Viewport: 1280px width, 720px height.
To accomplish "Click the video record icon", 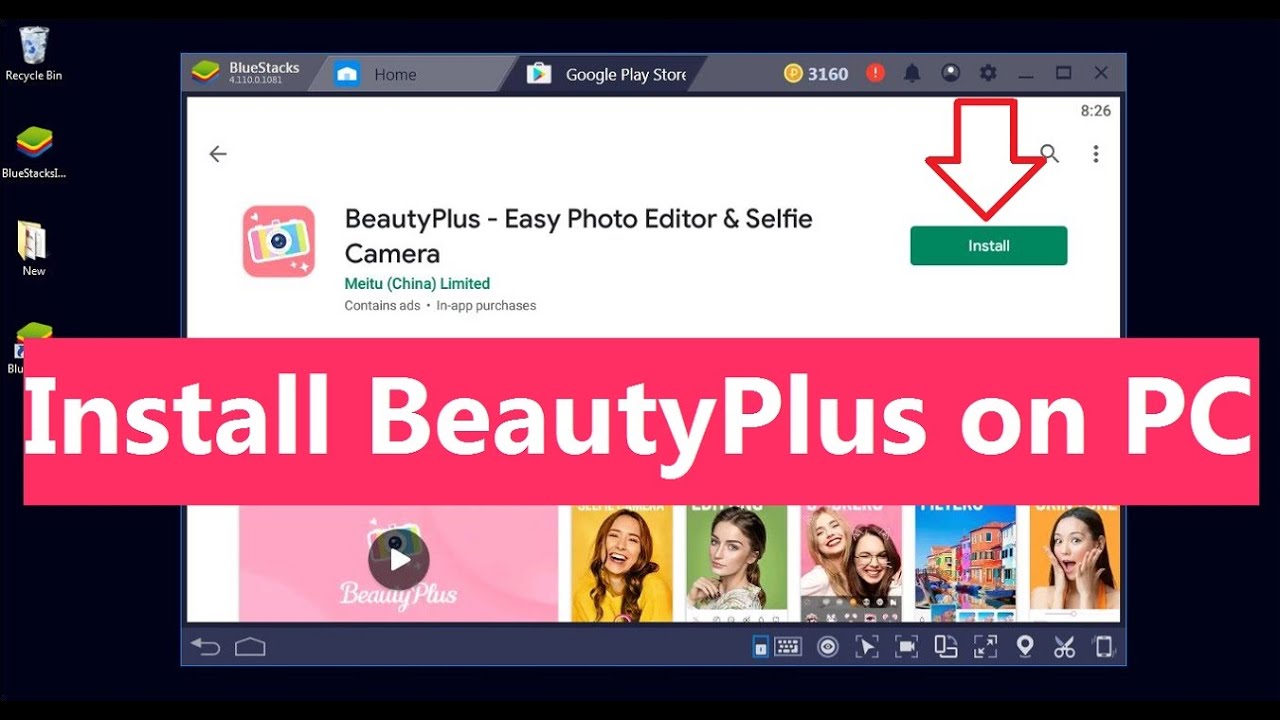I will click(x=906, y=647).
